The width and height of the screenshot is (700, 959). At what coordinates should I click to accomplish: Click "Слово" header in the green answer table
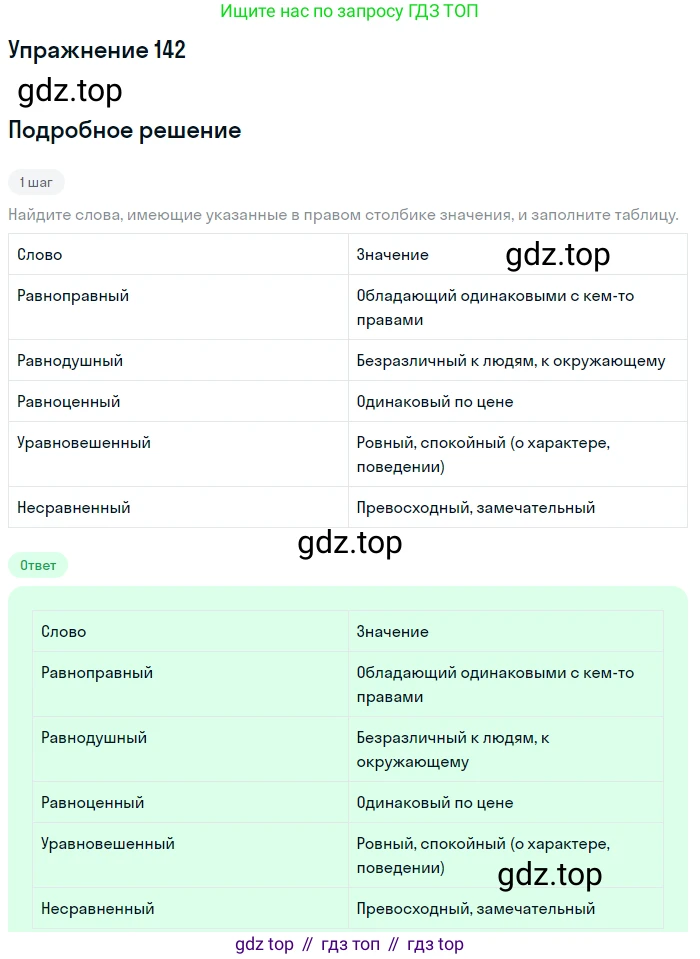tap(64, 632)
